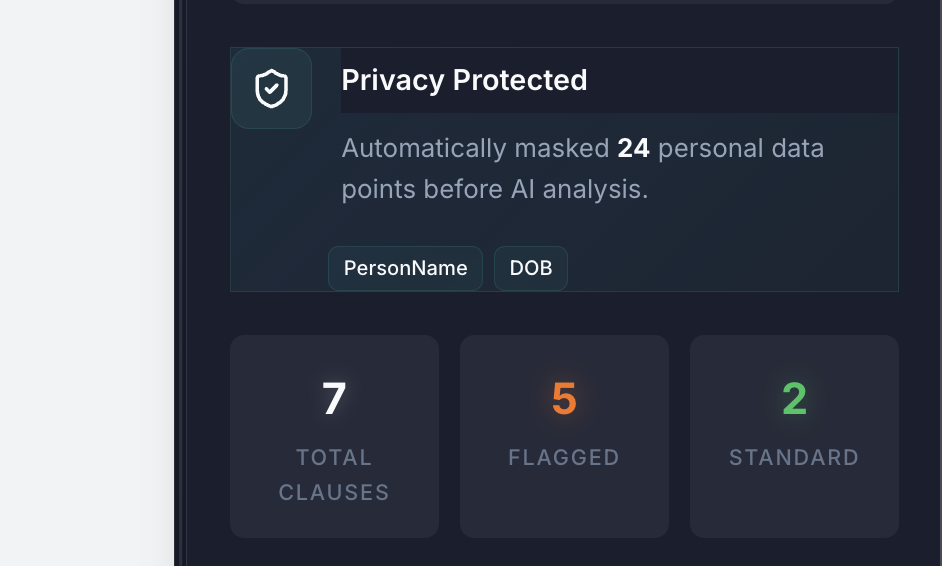Click the vertical divider at panel's left edge
The image size is (942, 566).
click(x=180, y=283)
